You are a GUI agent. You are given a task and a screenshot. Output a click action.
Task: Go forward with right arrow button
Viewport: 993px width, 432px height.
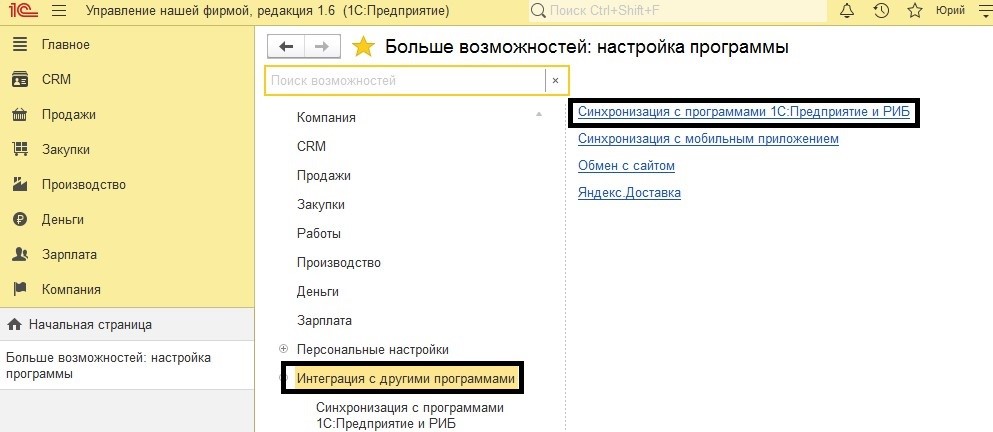pos(321,47)
